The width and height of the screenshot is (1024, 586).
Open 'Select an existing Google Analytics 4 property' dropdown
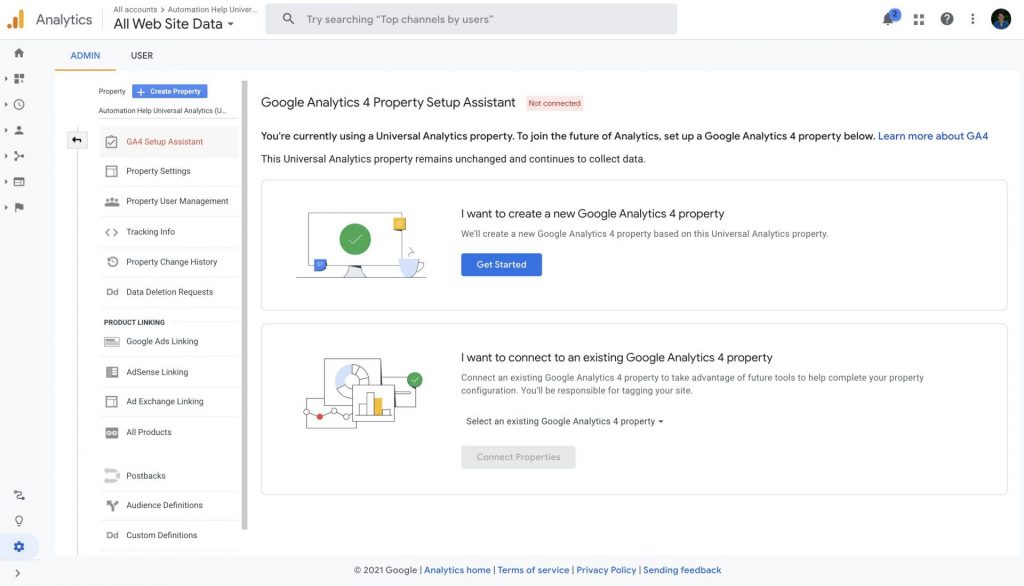coord(564,421)
